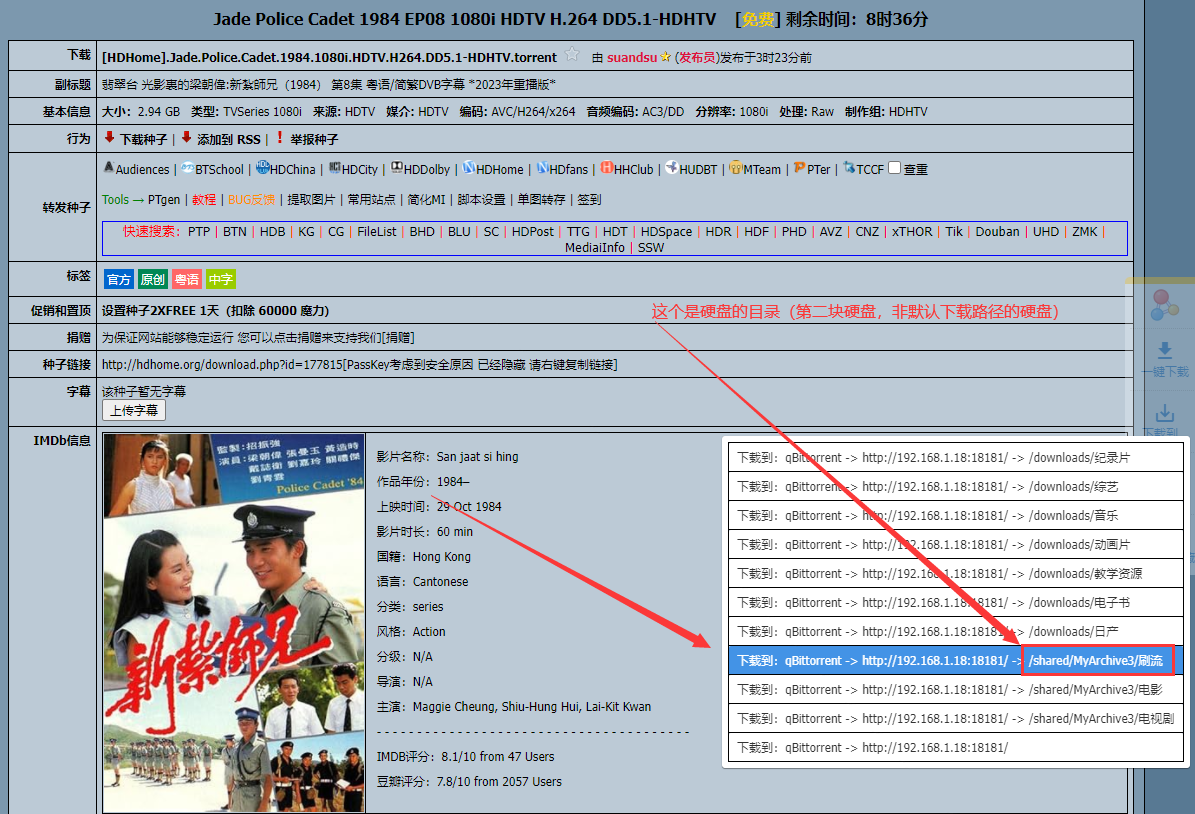Open the PTgen tool link

[x=164, y=200]
